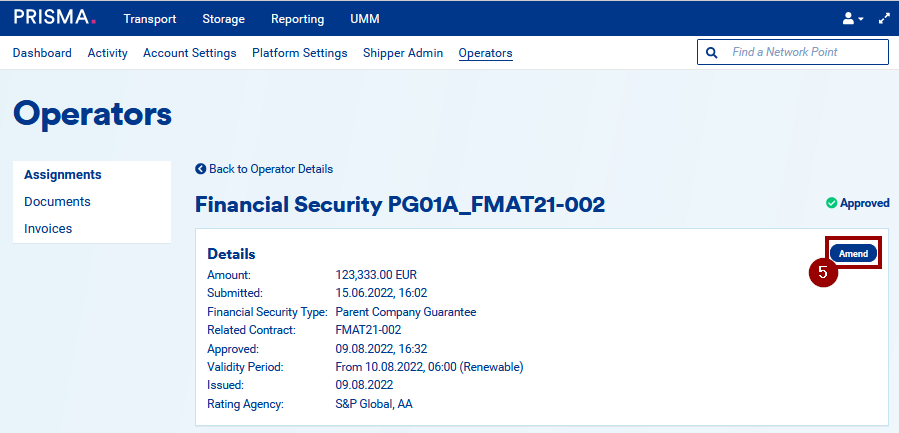This screenshot has width=899, height=433.
Task: Open Documents in the sidebar
Action: pyautogui.click(x=57, y=201)
